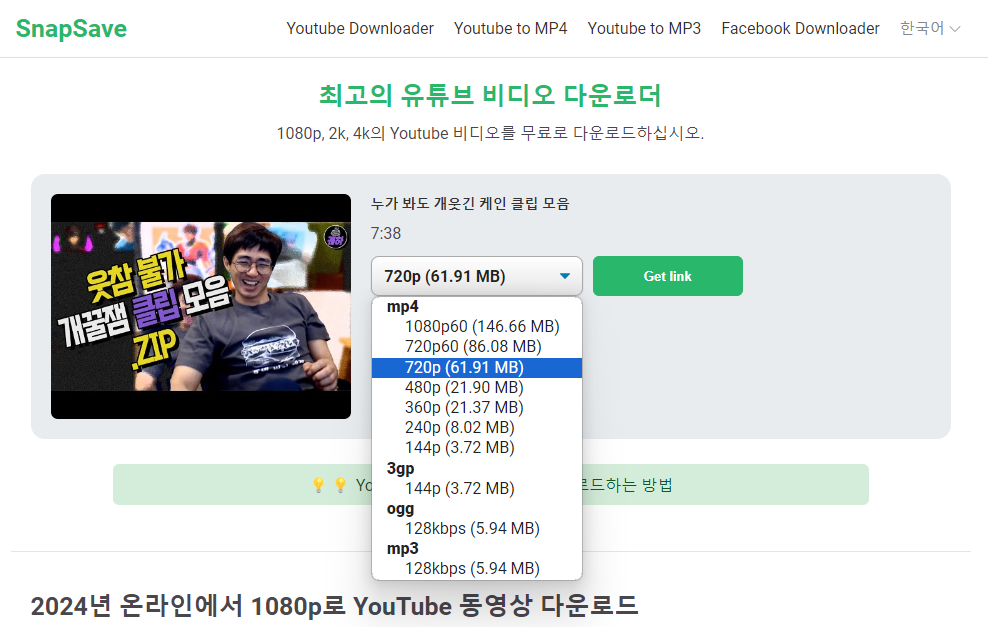
Task: Collapse the 720p (61.91 MB) quality dropdown
Action: tap(477, 276)
